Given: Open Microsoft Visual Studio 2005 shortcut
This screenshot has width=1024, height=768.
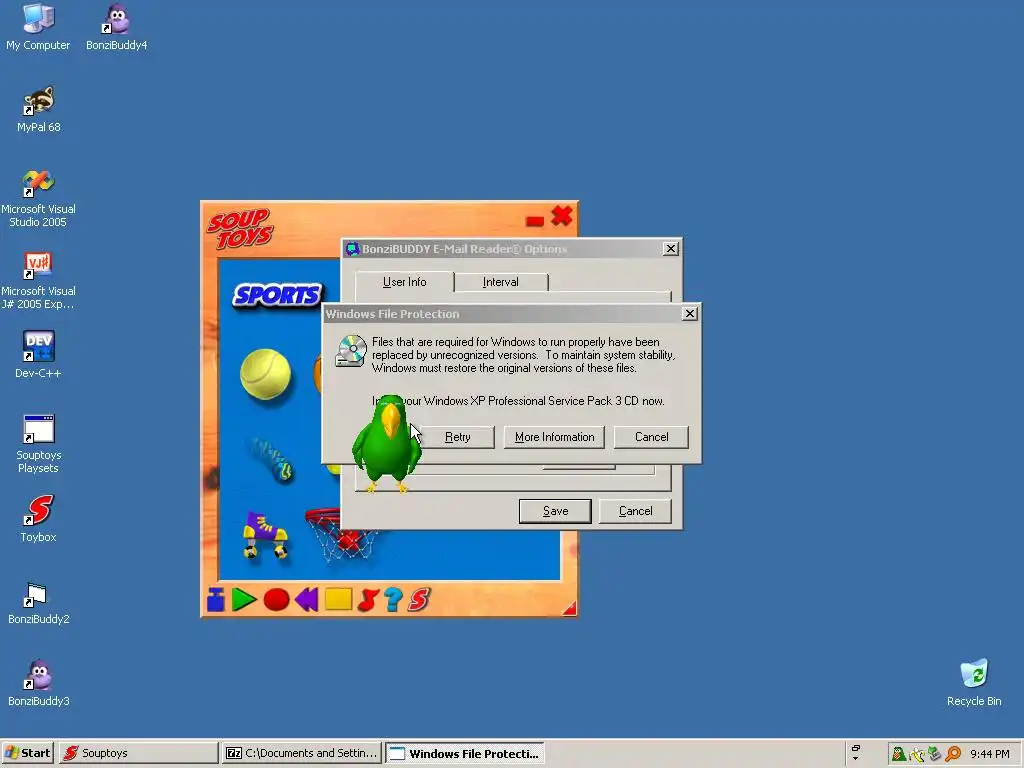Looking at the screenshot, I should click(38, 197).
